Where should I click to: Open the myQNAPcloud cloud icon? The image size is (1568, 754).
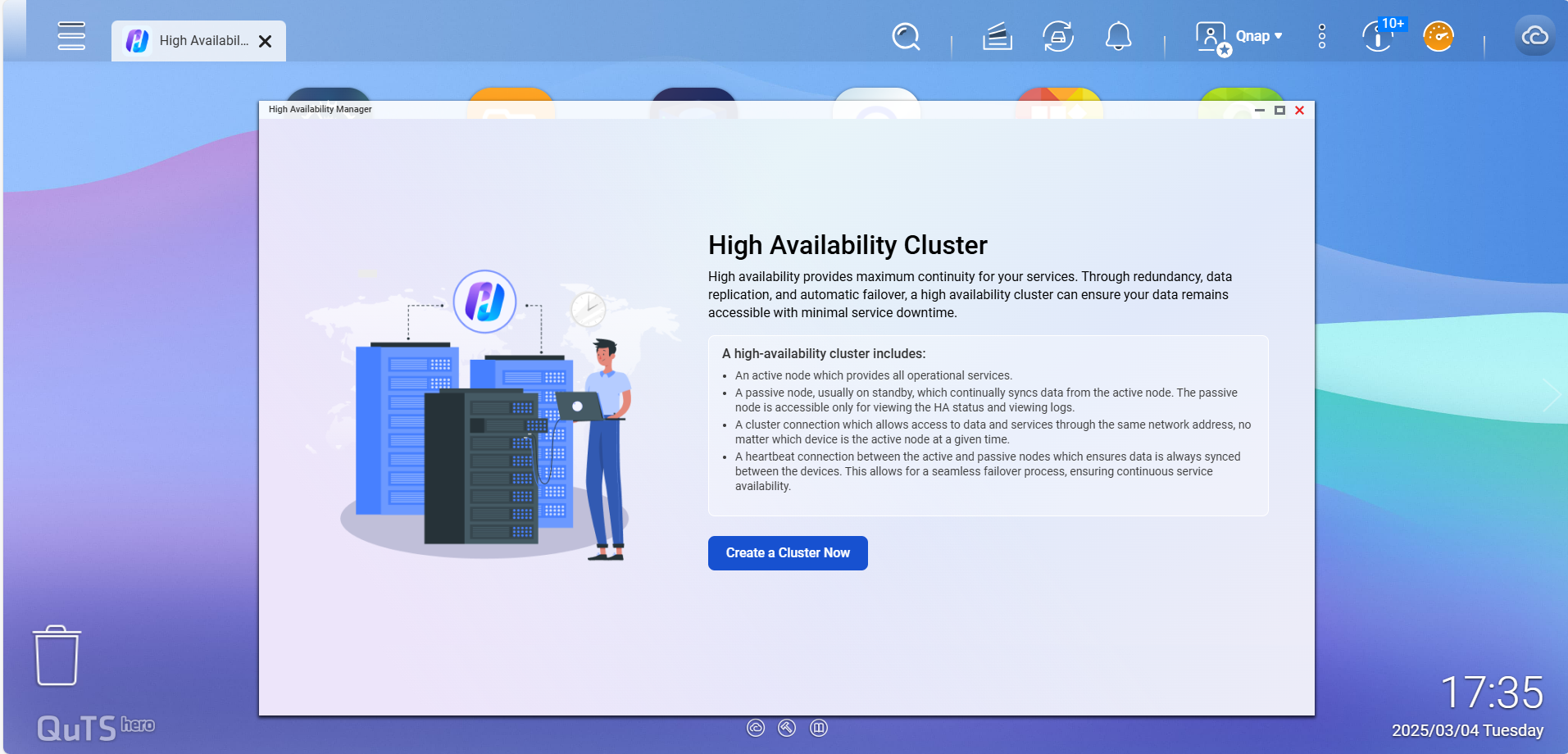(x=1534, y=36)
